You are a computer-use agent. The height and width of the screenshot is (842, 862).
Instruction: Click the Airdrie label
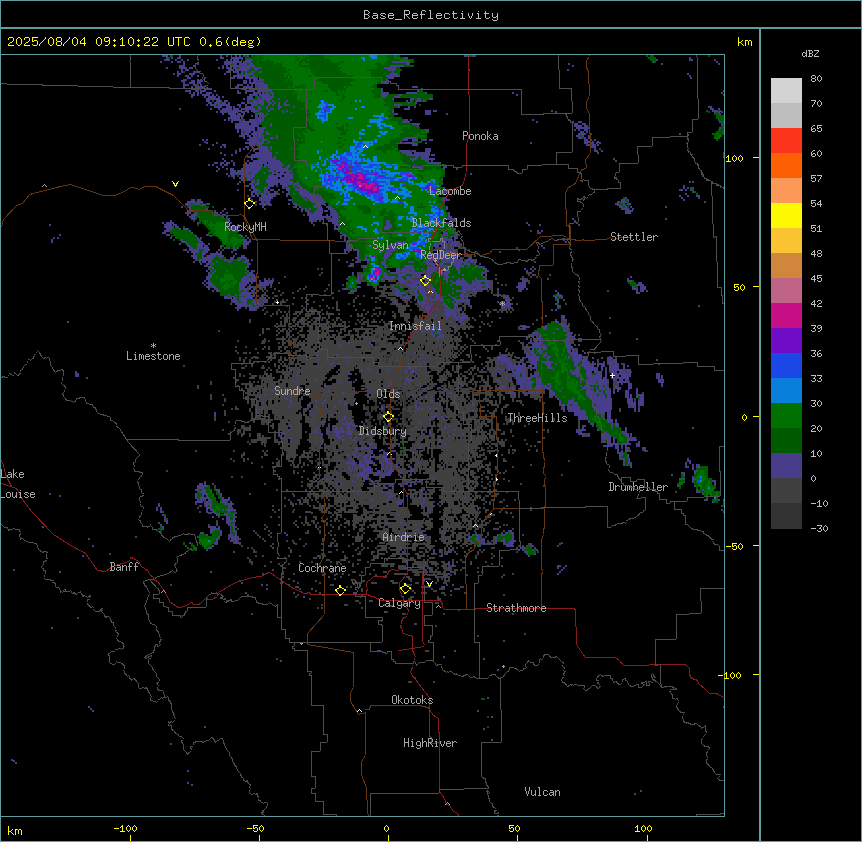(x=404, y=537)
